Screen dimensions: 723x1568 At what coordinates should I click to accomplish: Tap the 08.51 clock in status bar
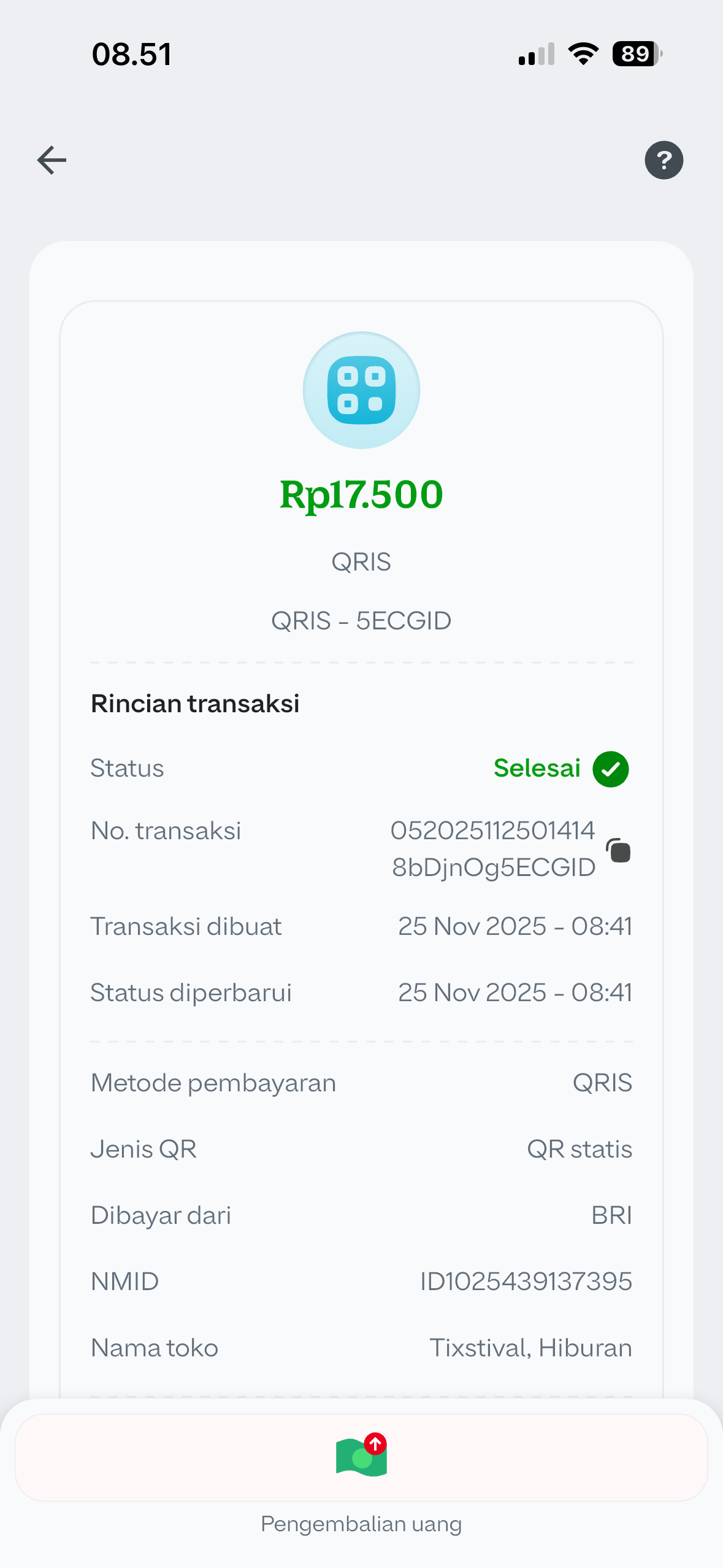pos(132,54)
